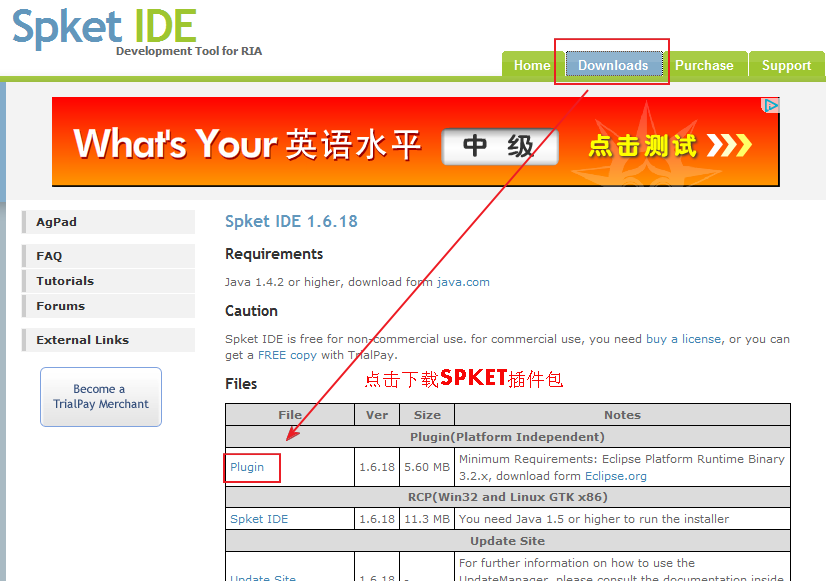Click the buy a license link

683,339
